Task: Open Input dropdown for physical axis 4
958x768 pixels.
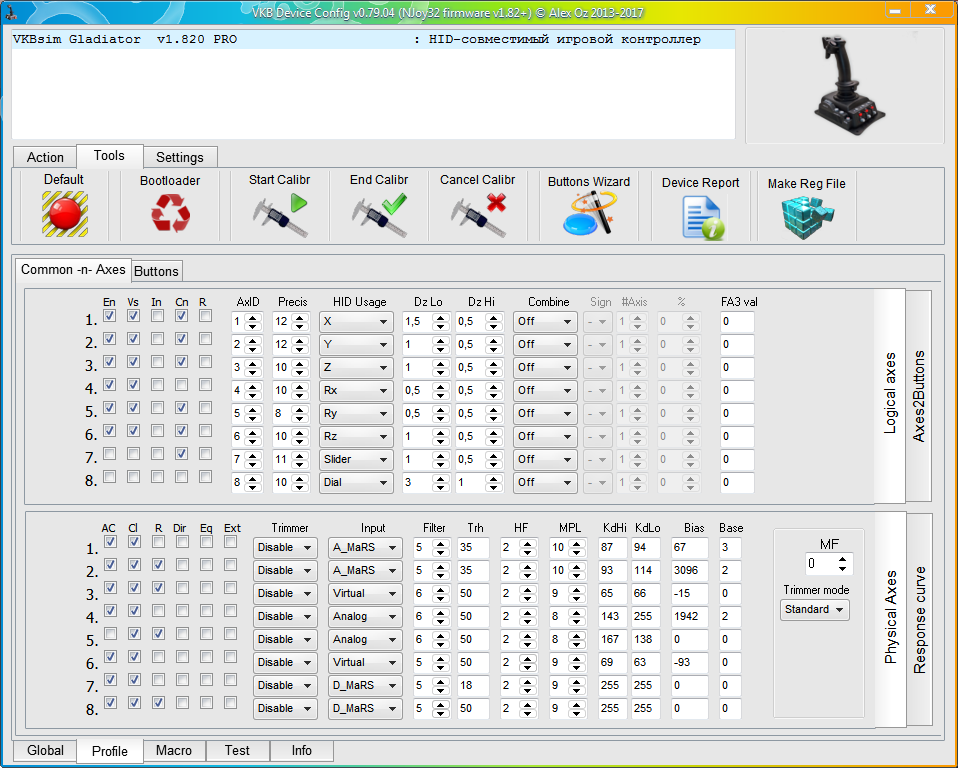Action: coord(365,616)
